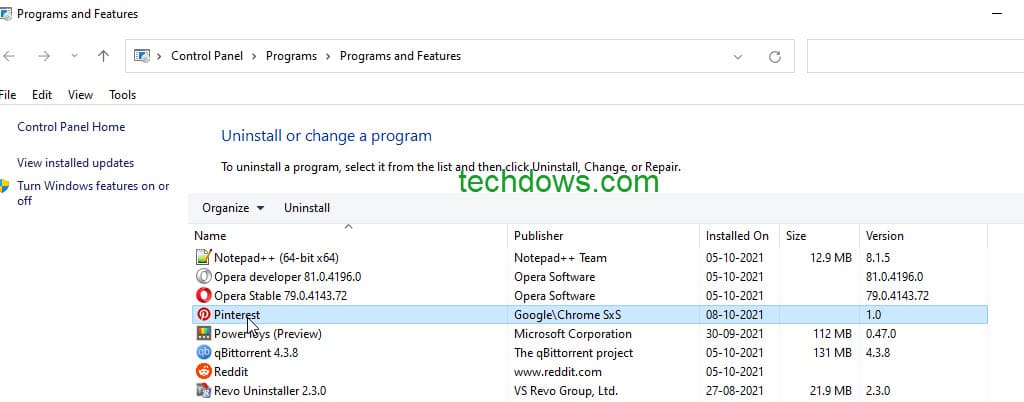Screen dimensions: 1024x402
Task: Click Programs in the breadcrumb
Action: pyautogui.click(x=291, y=56)
